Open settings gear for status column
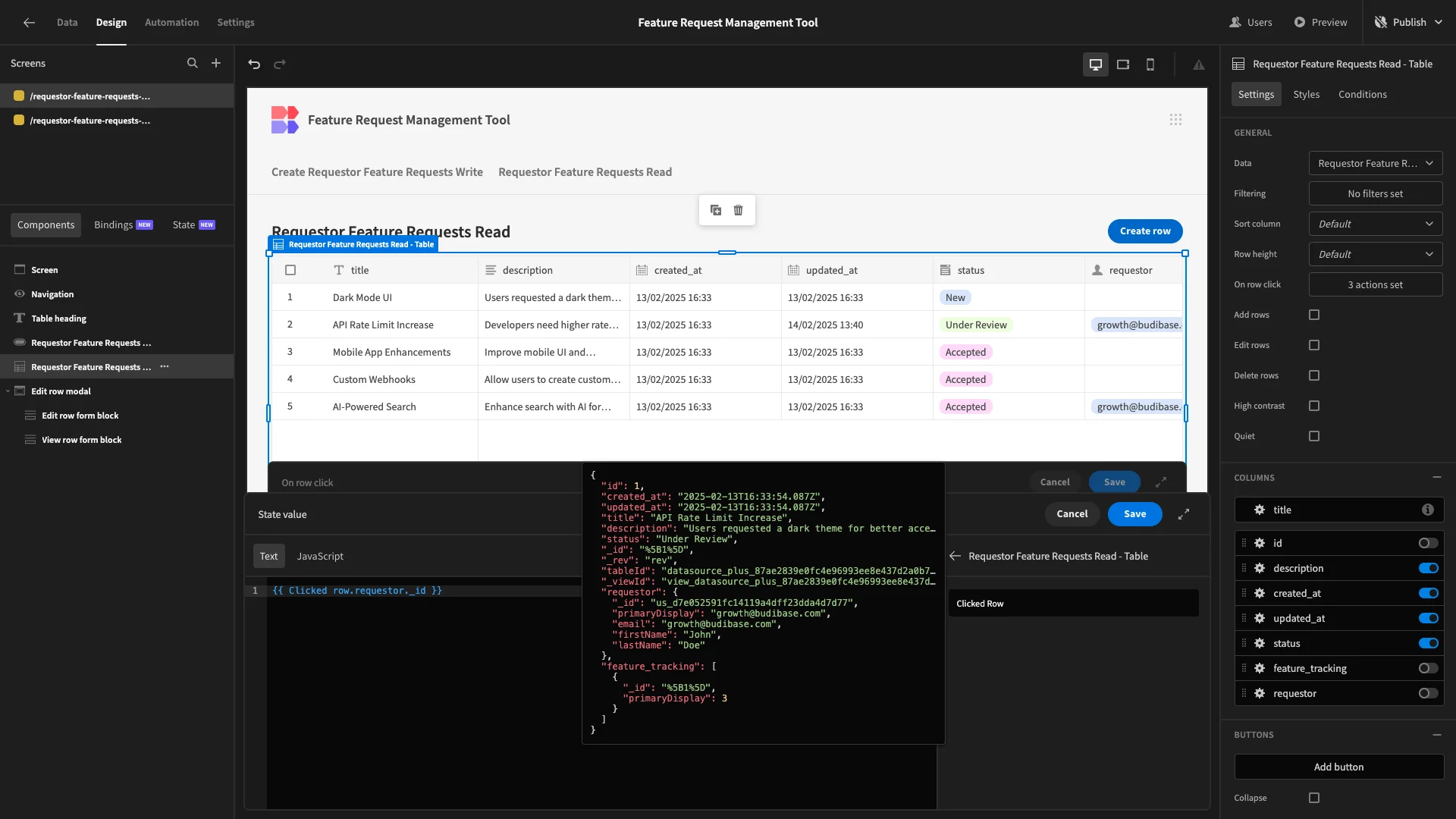The height and width of the screenshot is (819, 1456). (1260, 643)
